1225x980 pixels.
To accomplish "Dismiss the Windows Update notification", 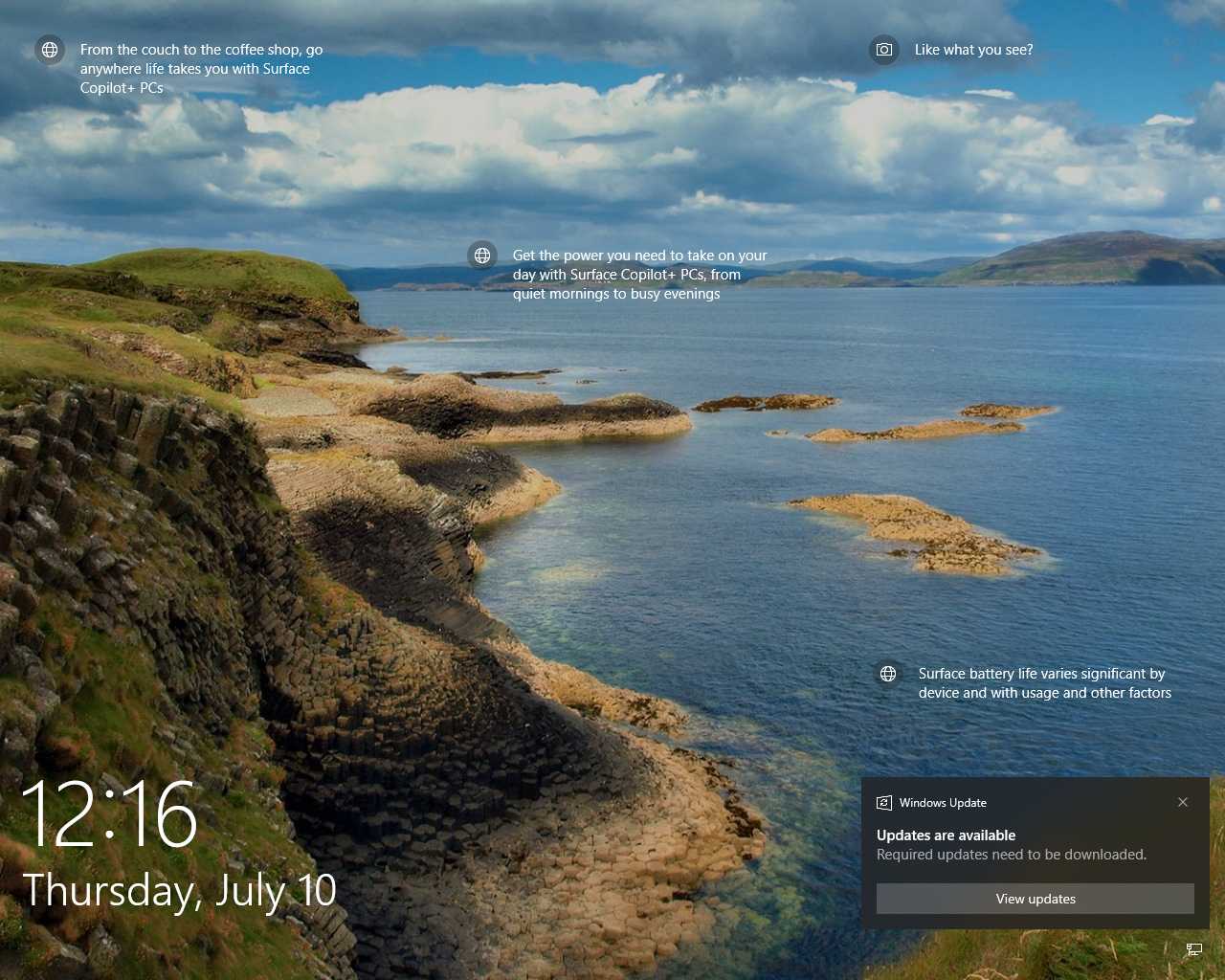I will 1183,802.
